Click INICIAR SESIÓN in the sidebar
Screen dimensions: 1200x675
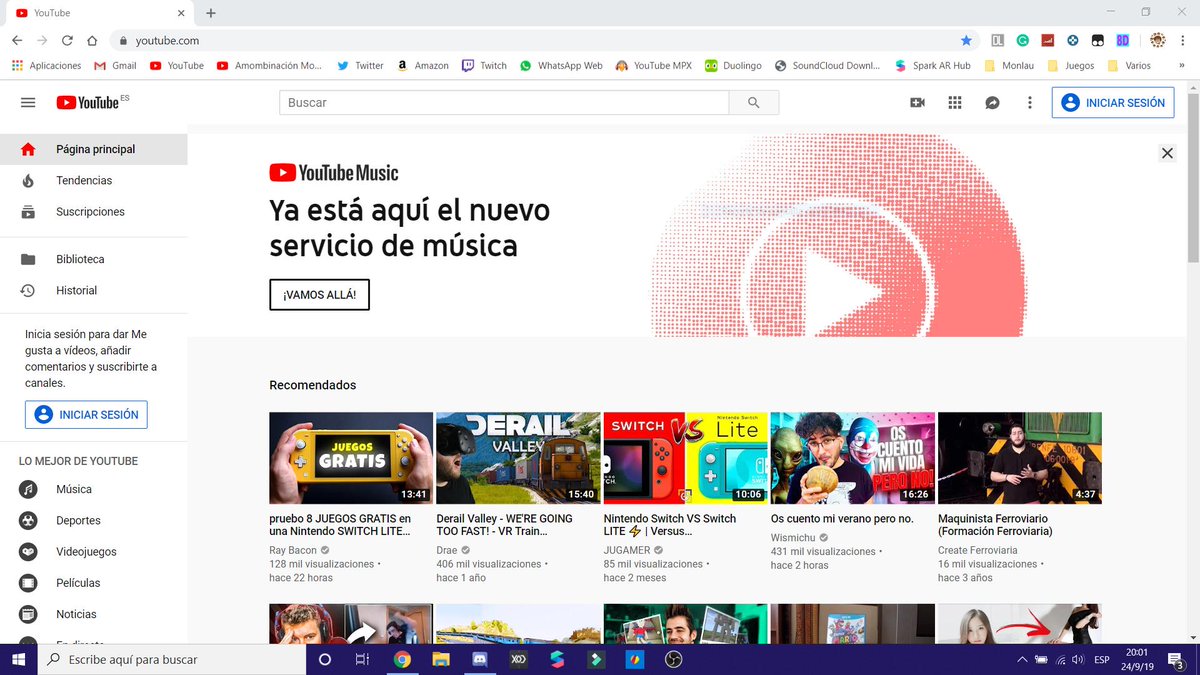click(x=86, y=414)
